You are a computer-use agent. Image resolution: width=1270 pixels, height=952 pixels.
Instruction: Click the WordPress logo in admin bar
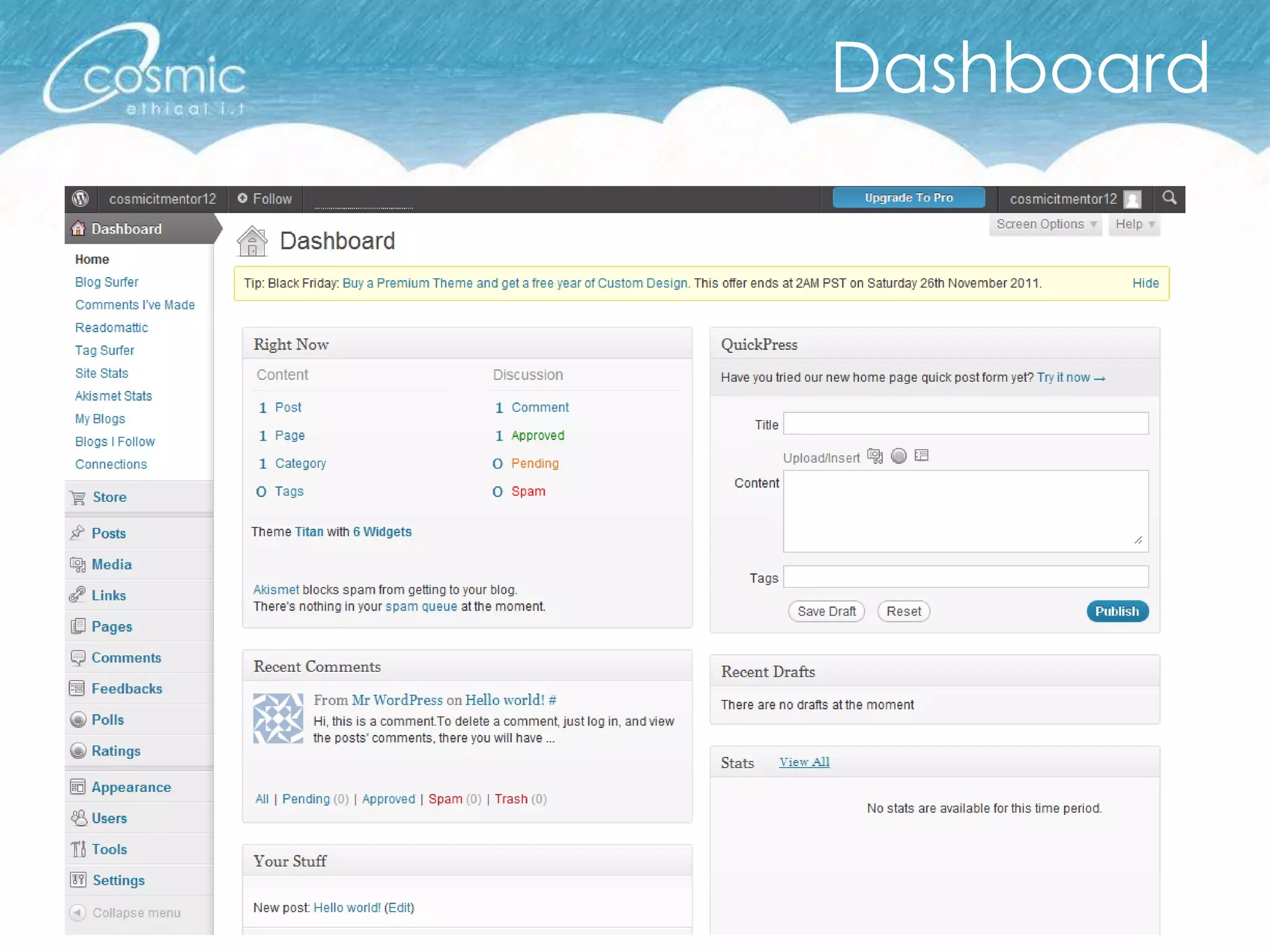tap(81, 198)
